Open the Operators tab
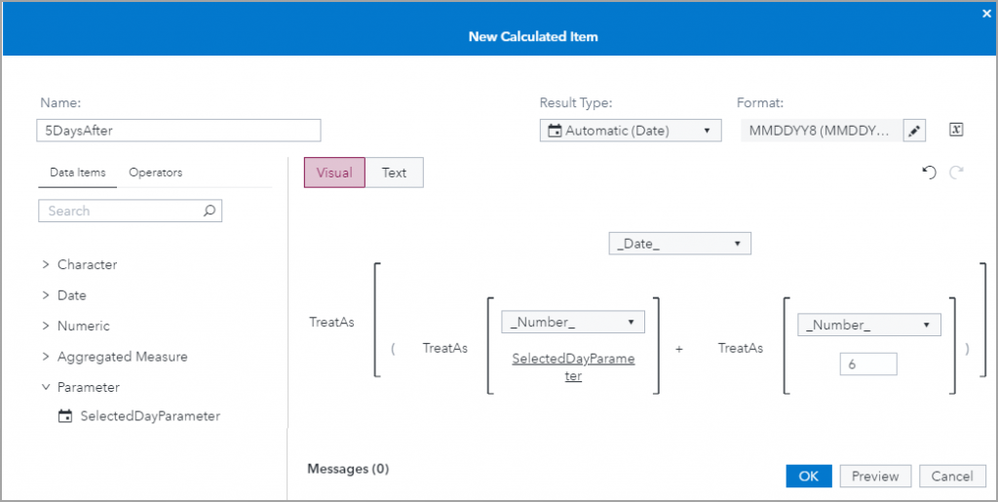 [x=156, y=172]
